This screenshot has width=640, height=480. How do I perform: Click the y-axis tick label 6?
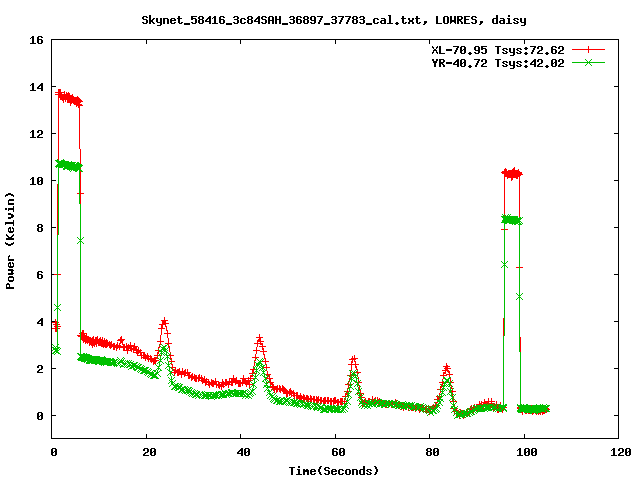tap(40, 275)
